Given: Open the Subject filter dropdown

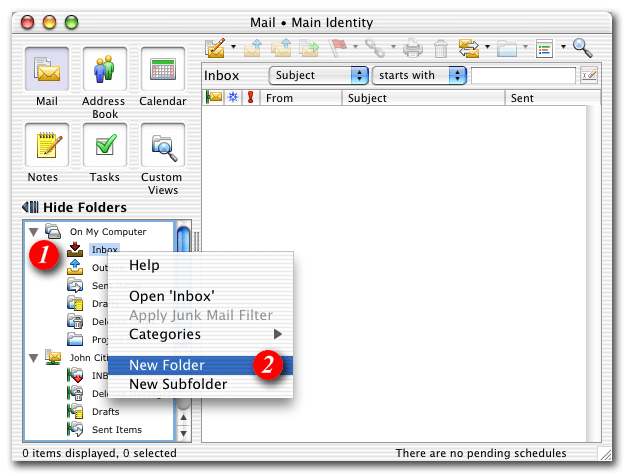Looking at the screenshot, I should pyautogui.click(x=319, y=75).
